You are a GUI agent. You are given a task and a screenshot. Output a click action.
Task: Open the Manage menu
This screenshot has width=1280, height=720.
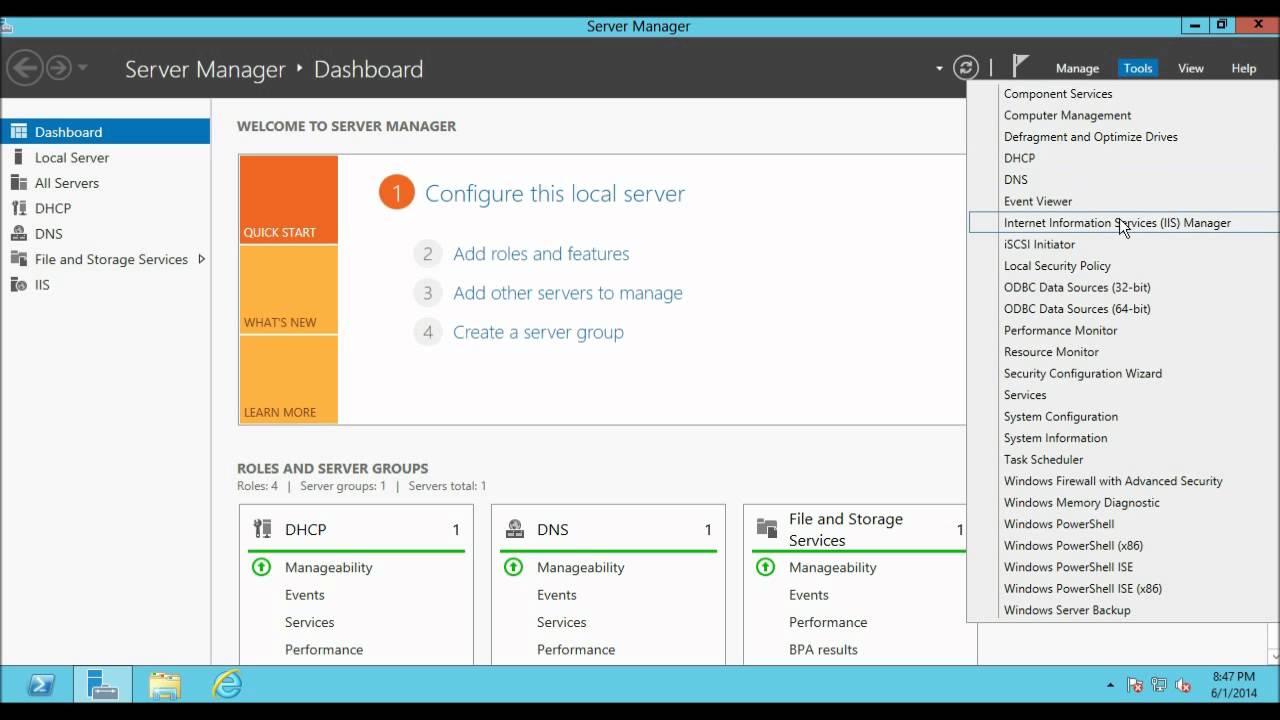pos(1077,68)
